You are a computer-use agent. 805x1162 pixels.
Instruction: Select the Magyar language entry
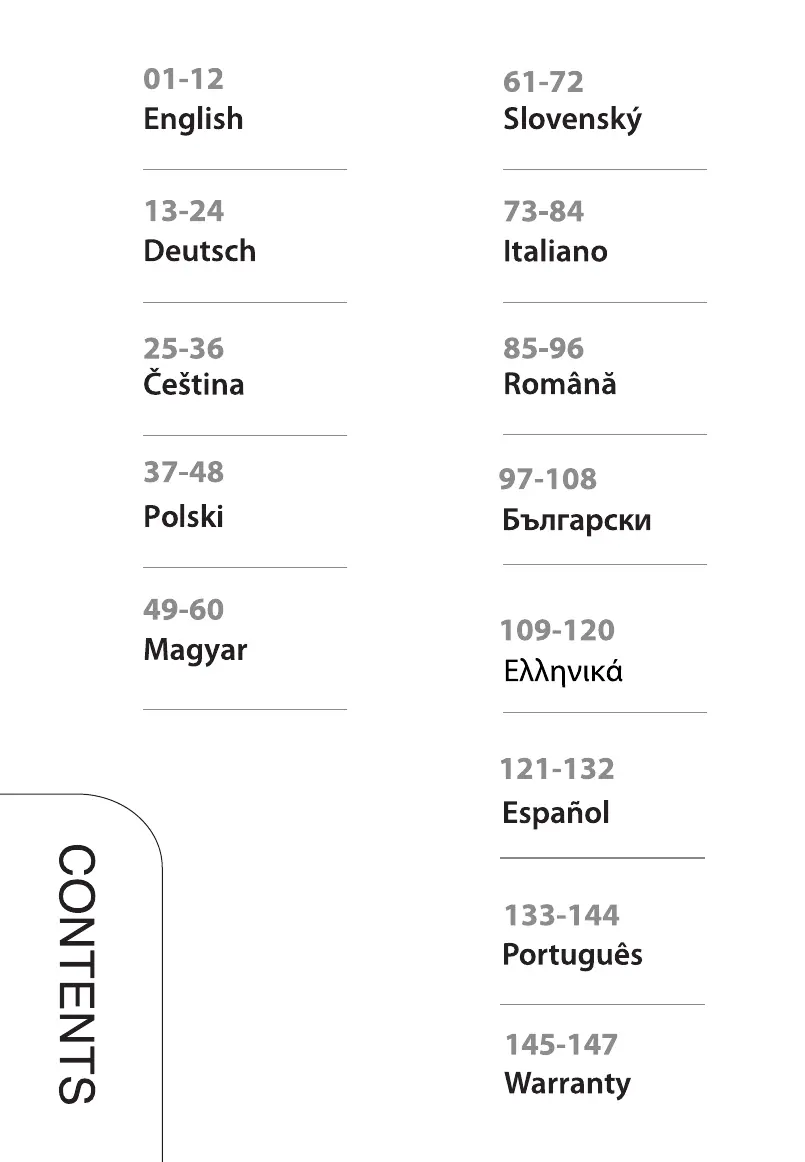(x=195, y=650)
